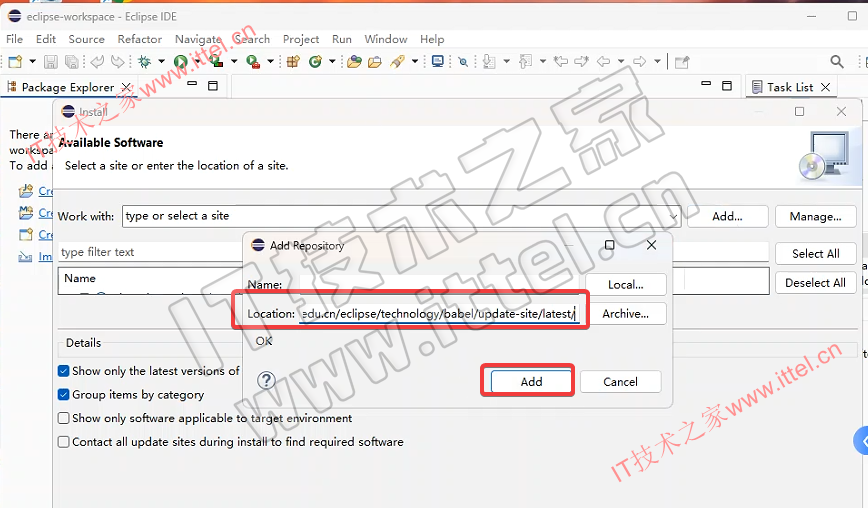This screenshot has width=868, height=508.
Task: Click the Open a Terminal monitor icon
Action: [437, 61]
